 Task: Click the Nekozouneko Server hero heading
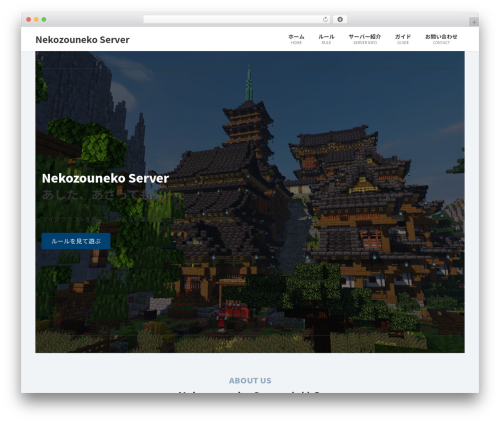(105, 178)
